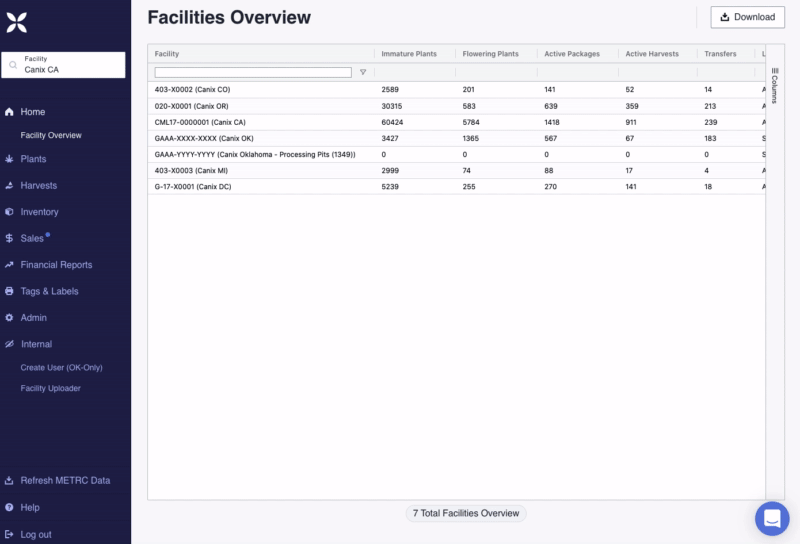Click the 7 Total Facilities Overview label

466,513
